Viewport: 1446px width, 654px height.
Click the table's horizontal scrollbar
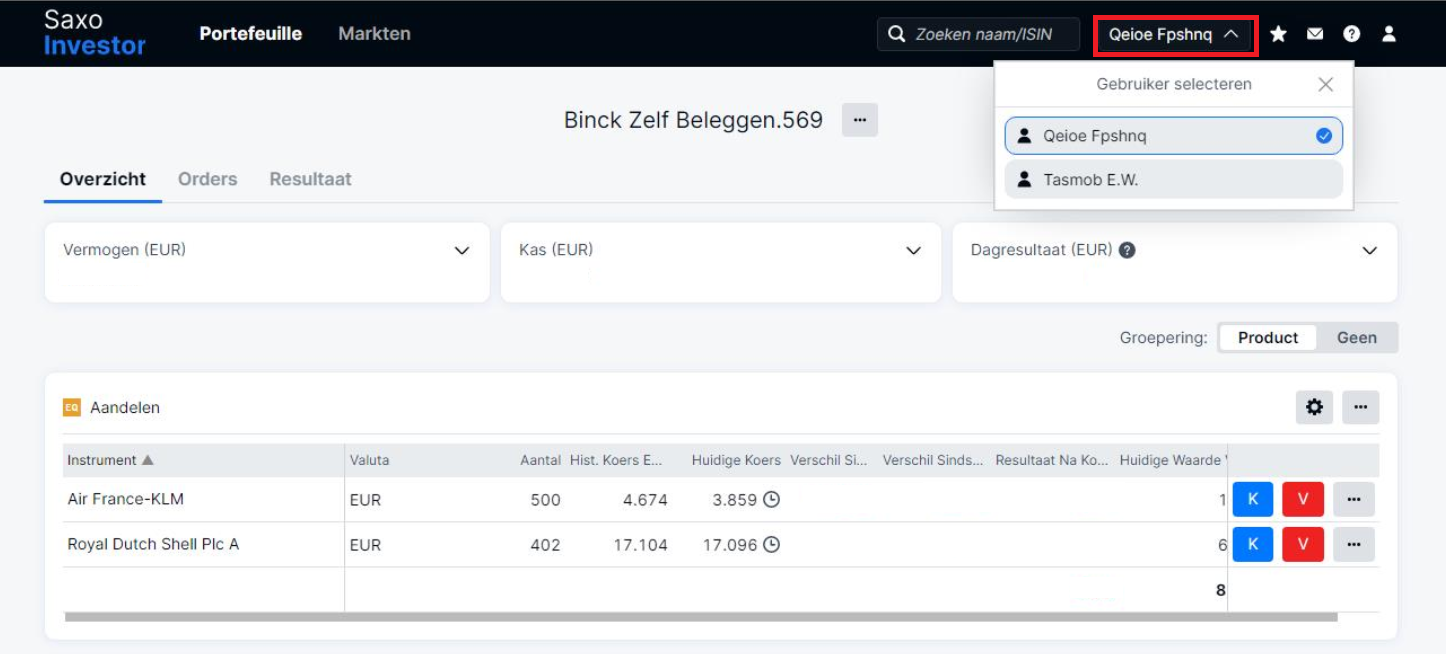point(701,617)
